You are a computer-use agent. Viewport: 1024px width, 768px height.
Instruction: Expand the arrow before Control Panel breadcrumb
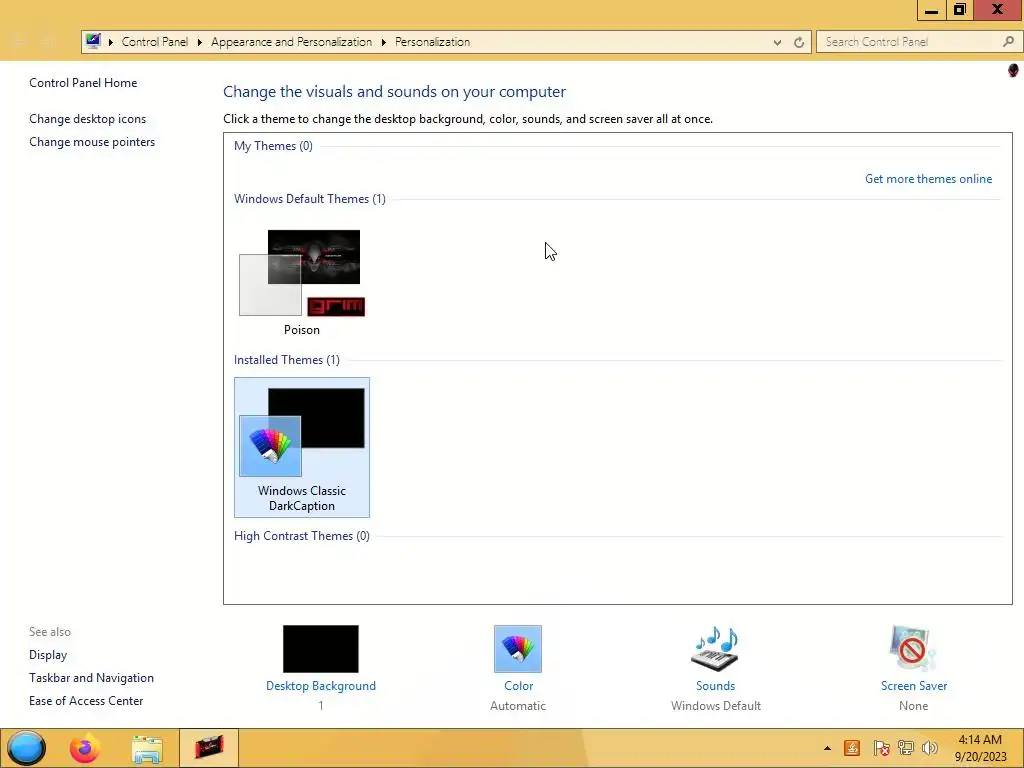(111, 42)
